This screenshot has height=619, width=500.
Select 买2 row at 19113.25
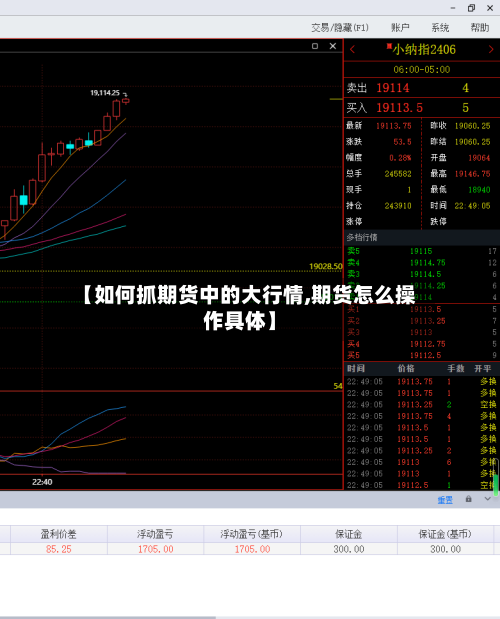[x=421, y=321]
